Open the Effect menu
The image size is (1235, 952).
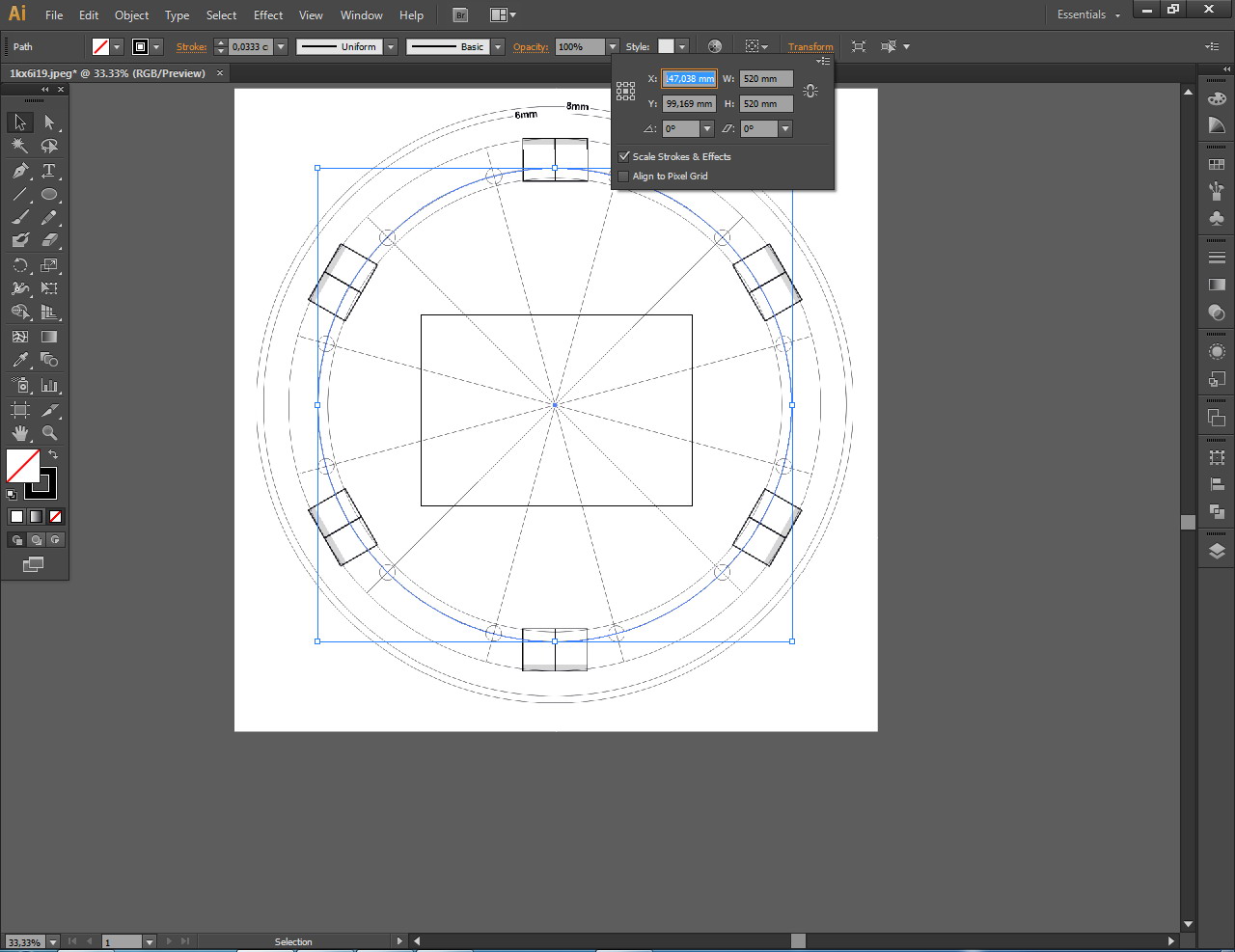coord(268,14)
